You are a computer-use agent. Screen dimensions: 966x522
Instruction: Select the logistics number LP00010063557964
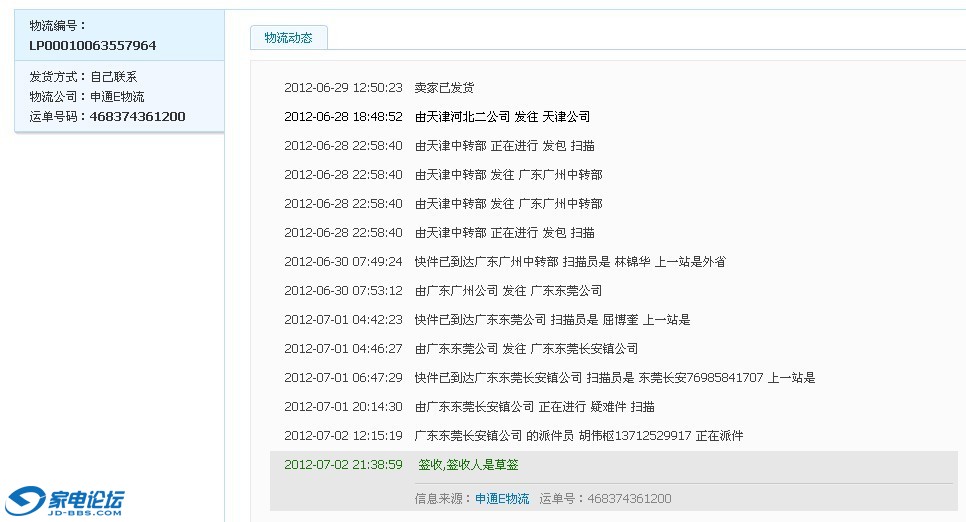pos(92,45)
